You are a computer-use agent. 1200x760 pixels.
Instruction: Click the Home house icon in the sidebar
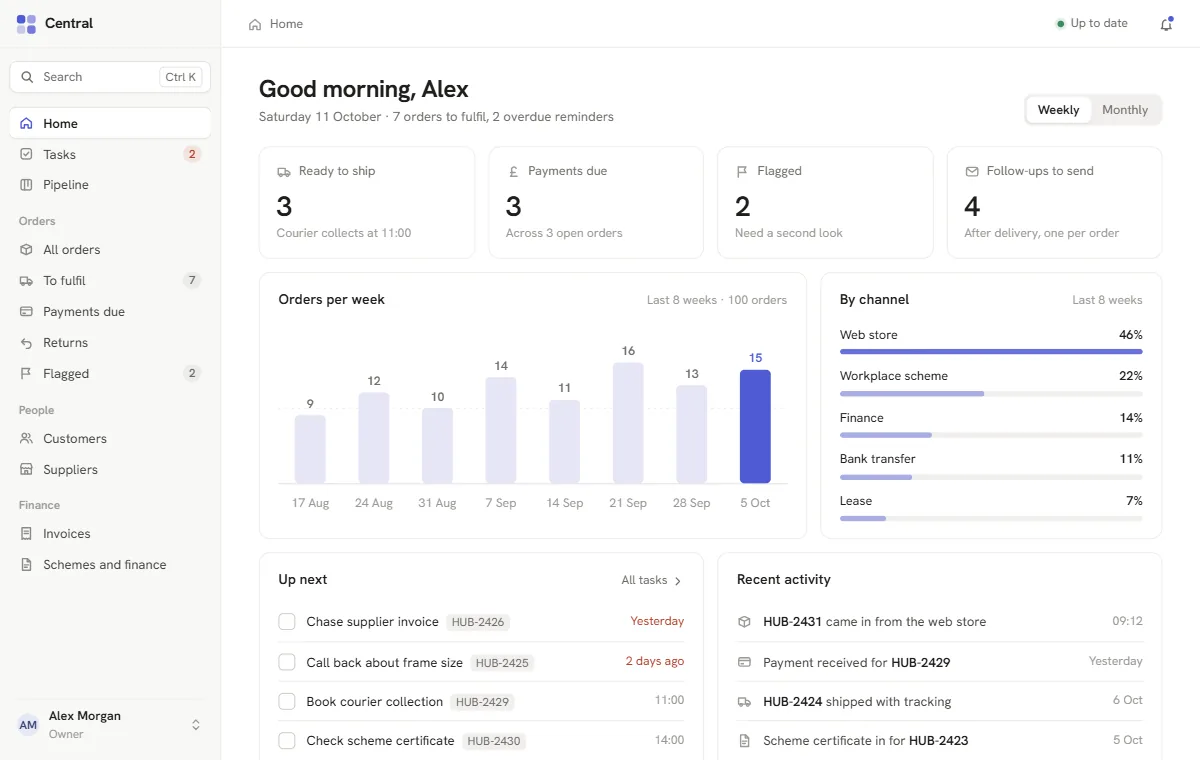point(27,124)
